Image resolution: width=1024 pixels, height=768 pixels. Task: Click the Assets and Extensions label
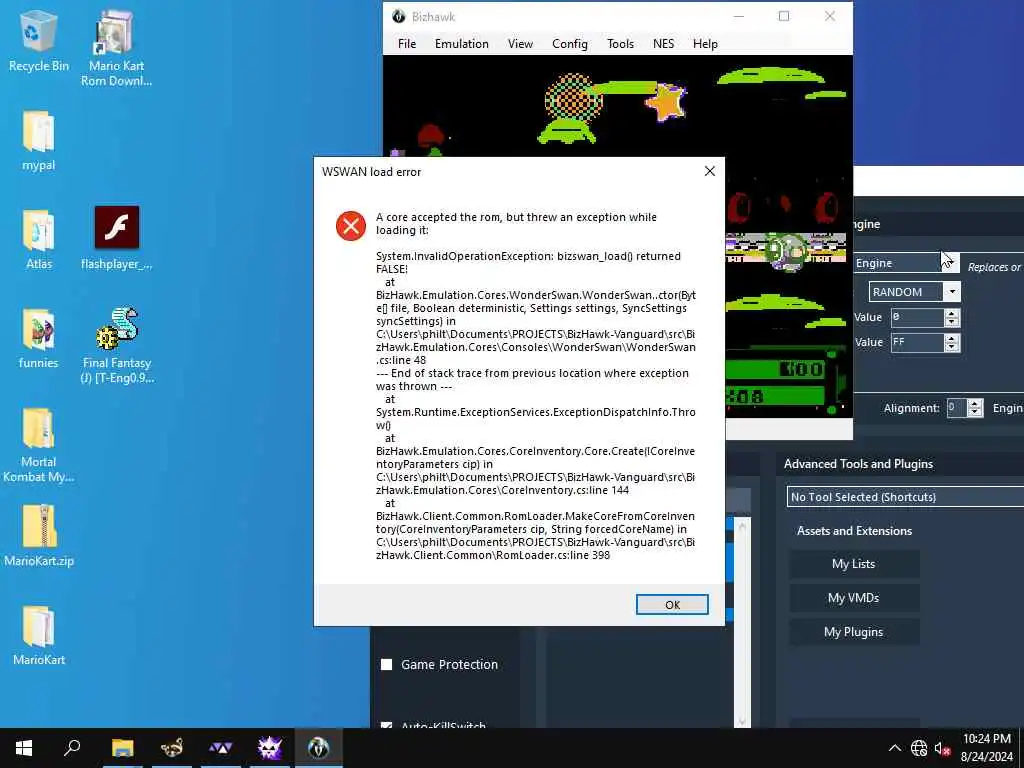(854, 531)
